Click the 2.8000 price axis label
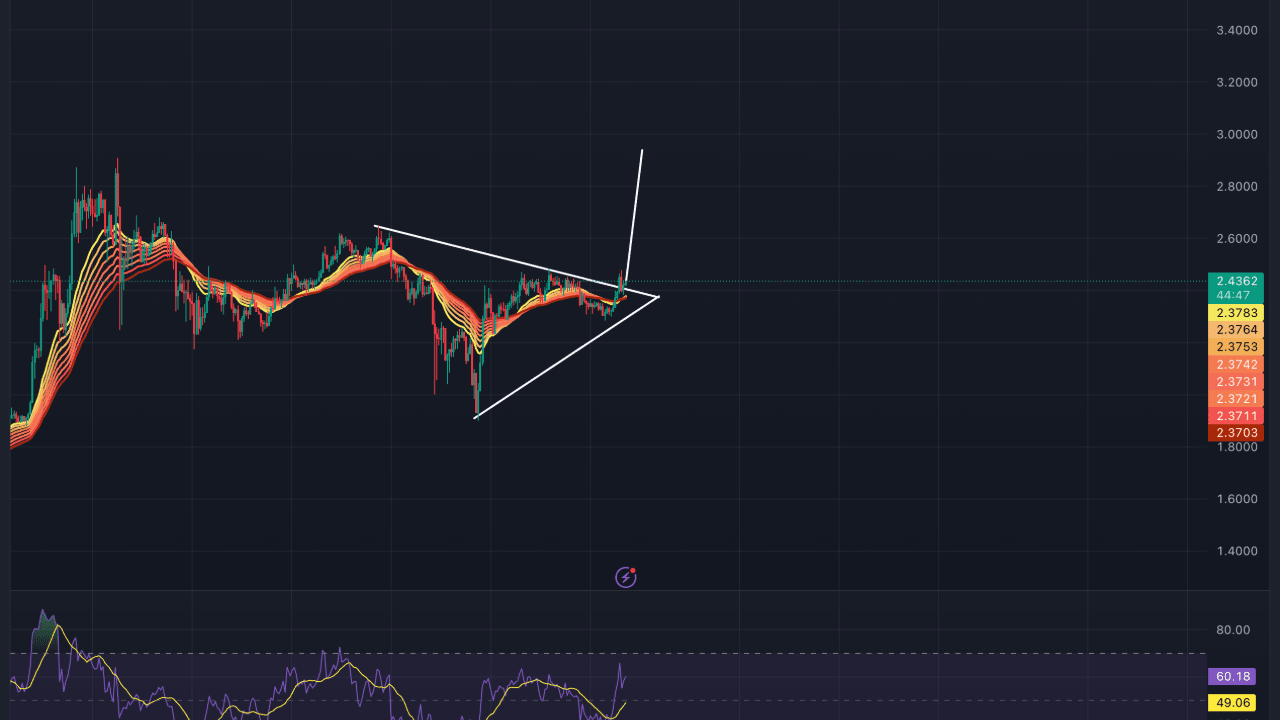The width and height of the screenshot is (1280, 720). 1237,186
